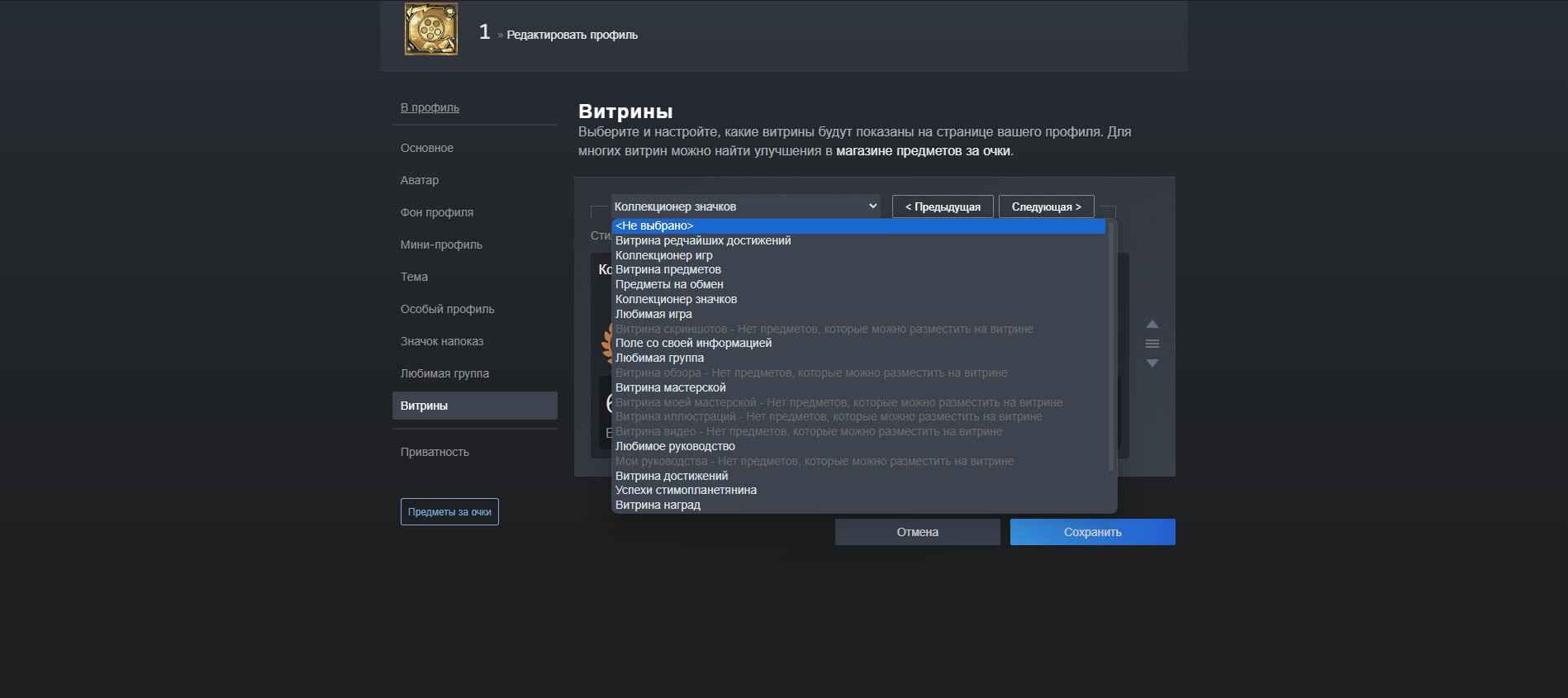Screen dimensions: 1568x698
Task: Open the «Значок напоказ» section
Action: [x=475, y=341]
